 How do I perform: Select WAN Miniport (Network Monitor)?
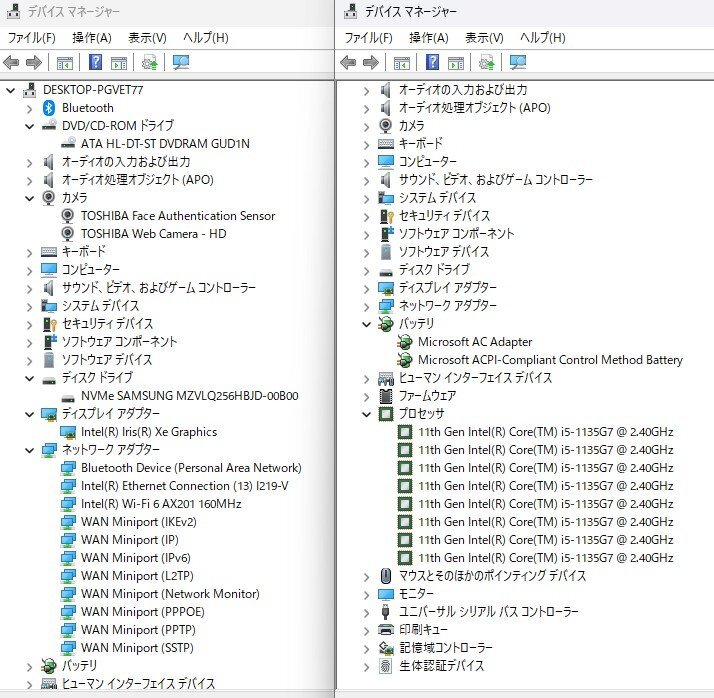[170, 594]
